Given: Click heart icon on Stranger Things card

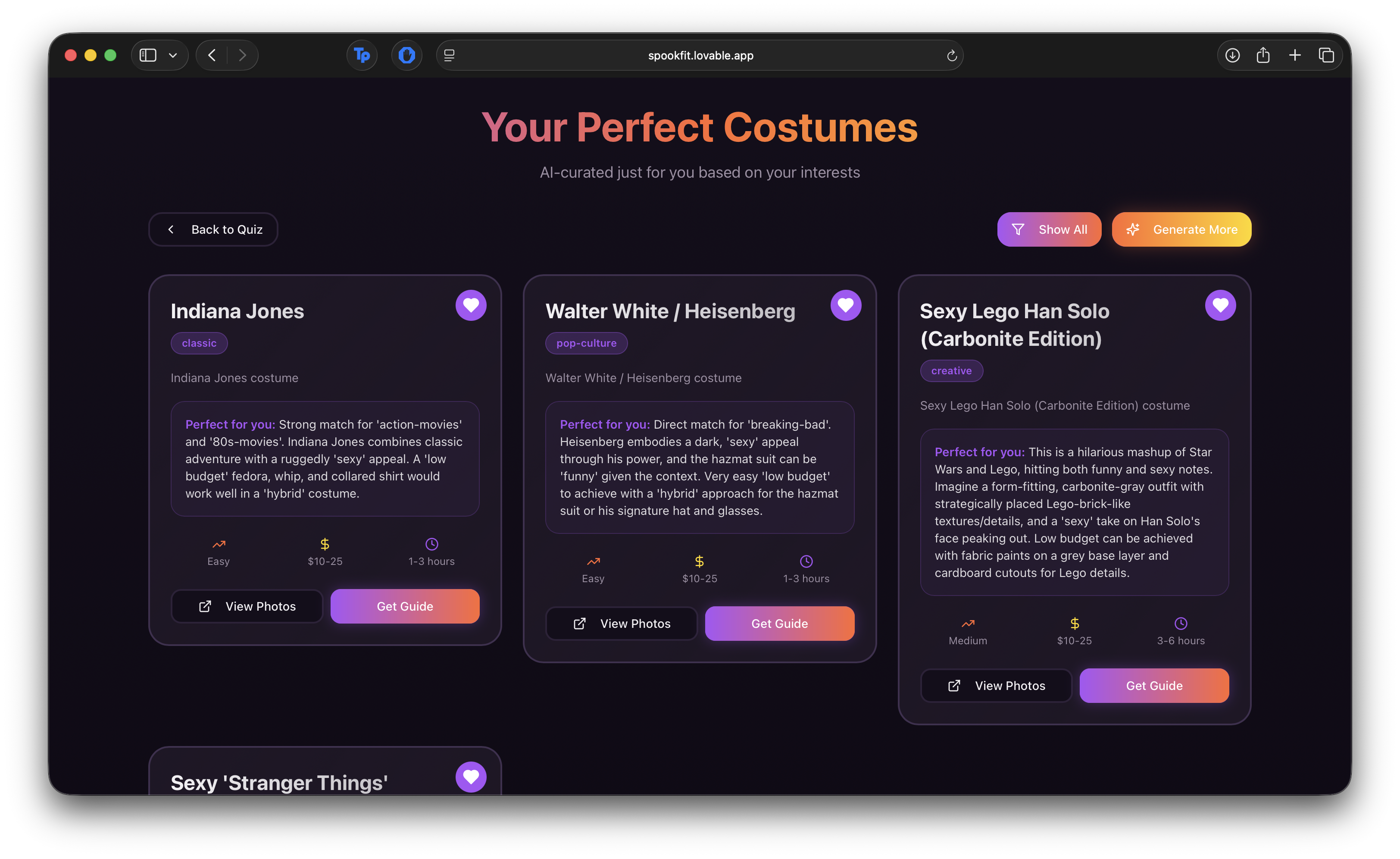Looking at the screenshot, I should 470,777.
